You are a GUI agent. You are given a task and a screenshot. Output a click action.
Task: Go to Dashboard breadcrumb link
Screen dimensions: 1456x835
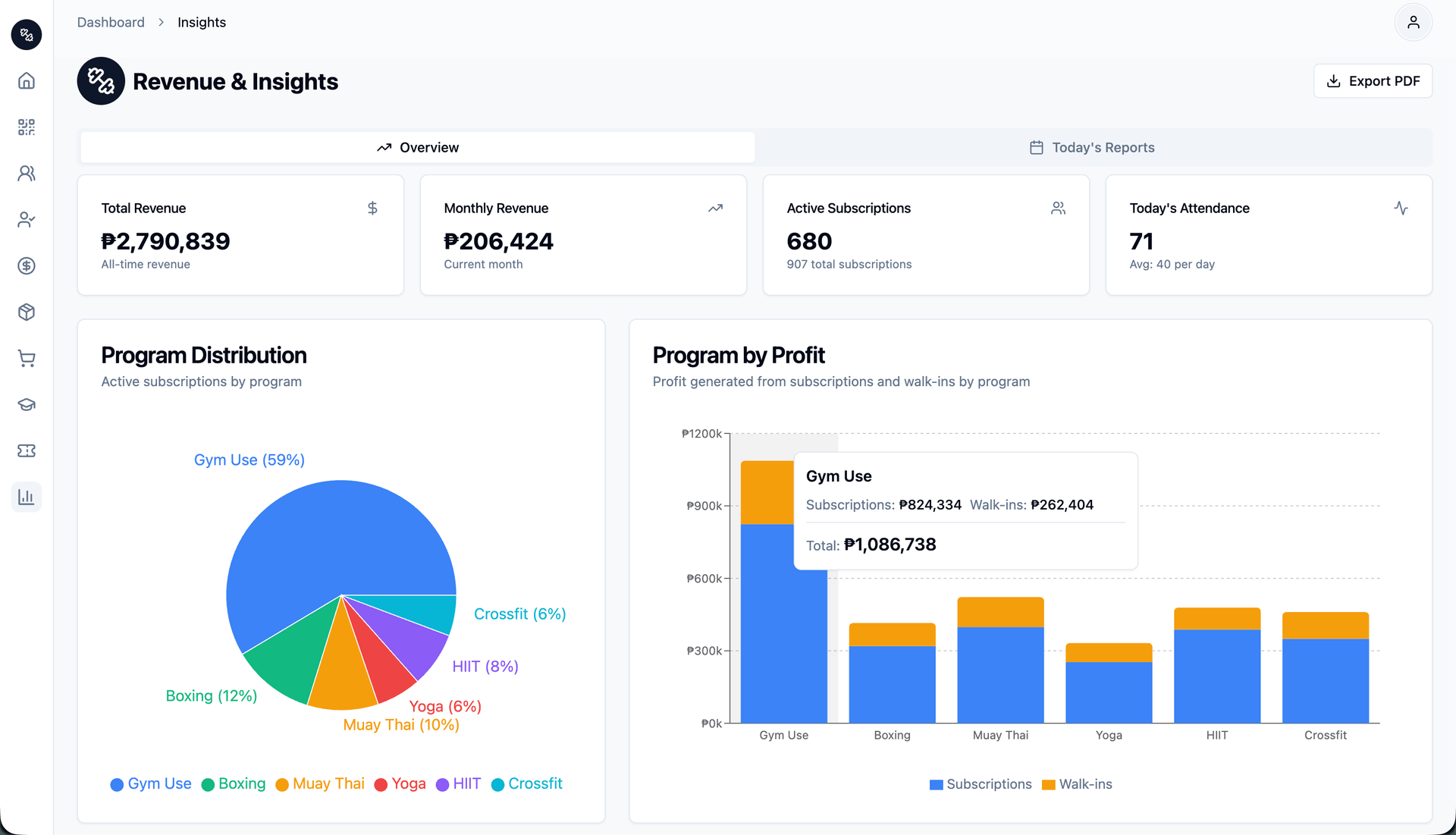pyautogui.click(x=111, y=23)
